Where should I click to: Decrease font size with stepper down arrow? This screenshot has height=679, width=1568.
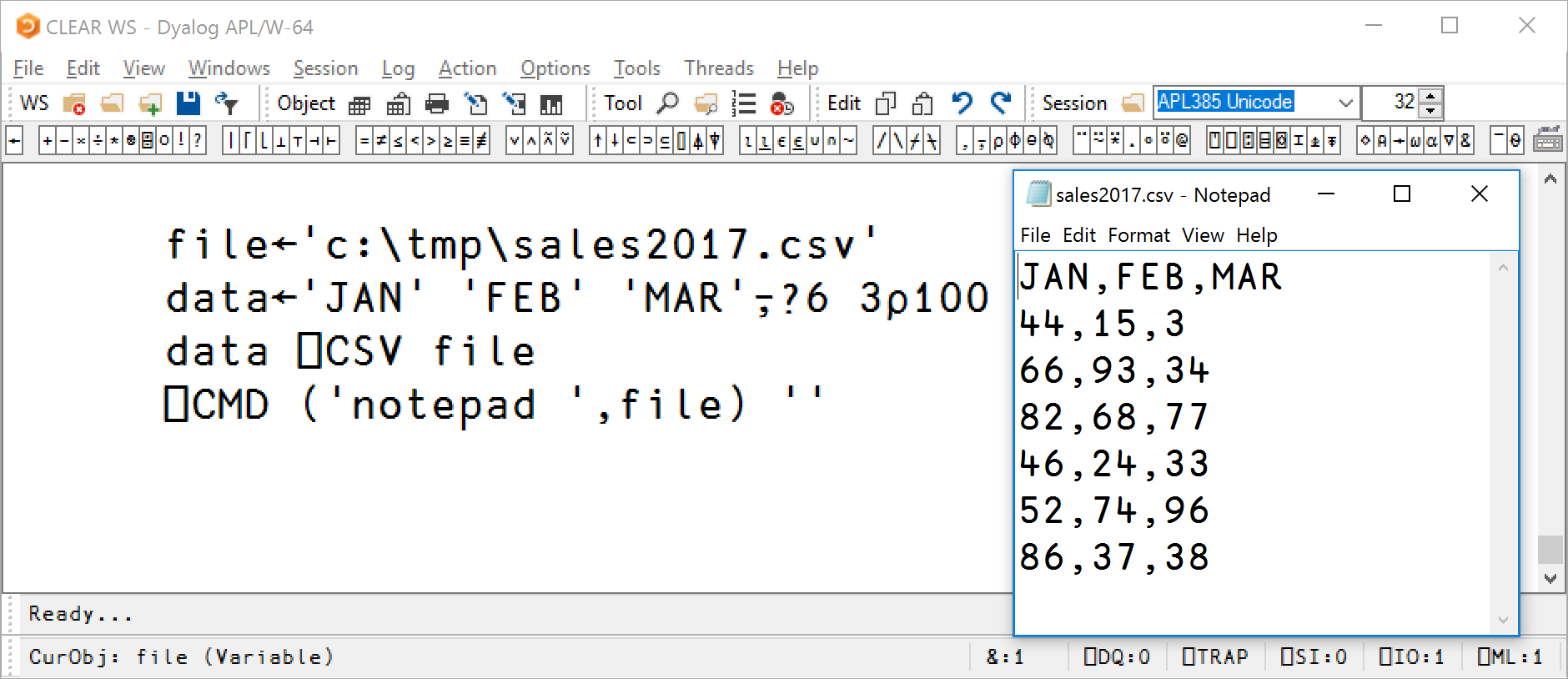(x=1431, y=111)
